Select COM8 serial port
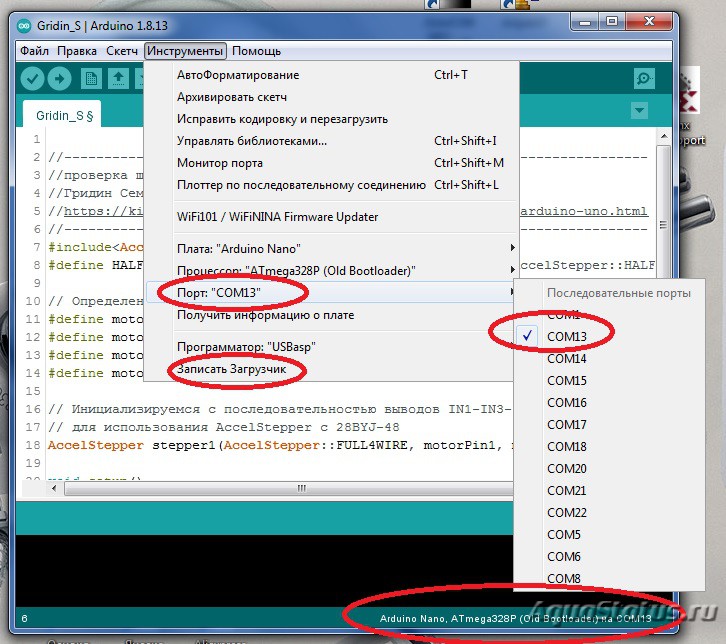Screen dimensions: 726x644 point(609,579)
